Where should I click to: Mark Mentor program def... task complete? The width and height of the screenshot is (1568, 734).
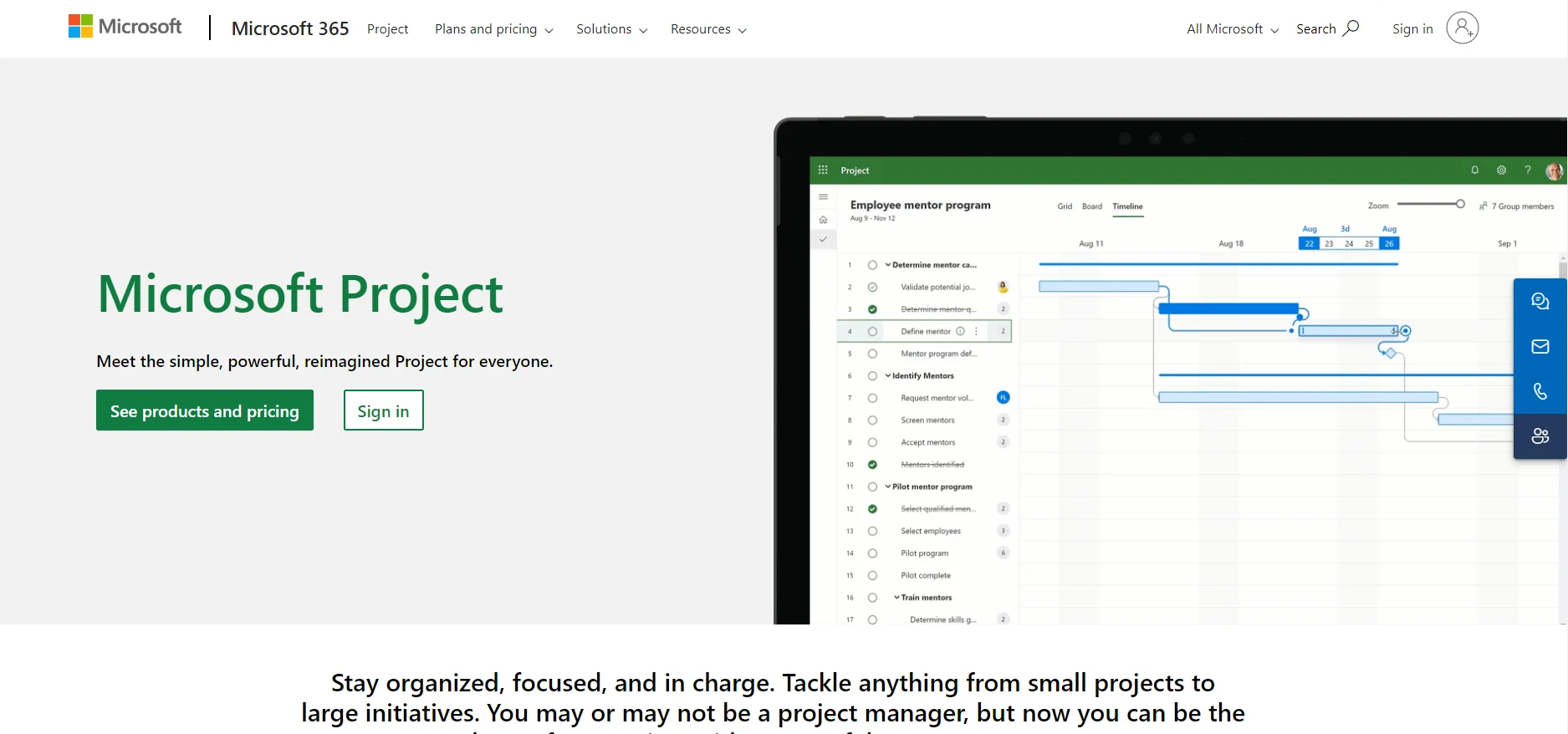[x=872, y=354]
